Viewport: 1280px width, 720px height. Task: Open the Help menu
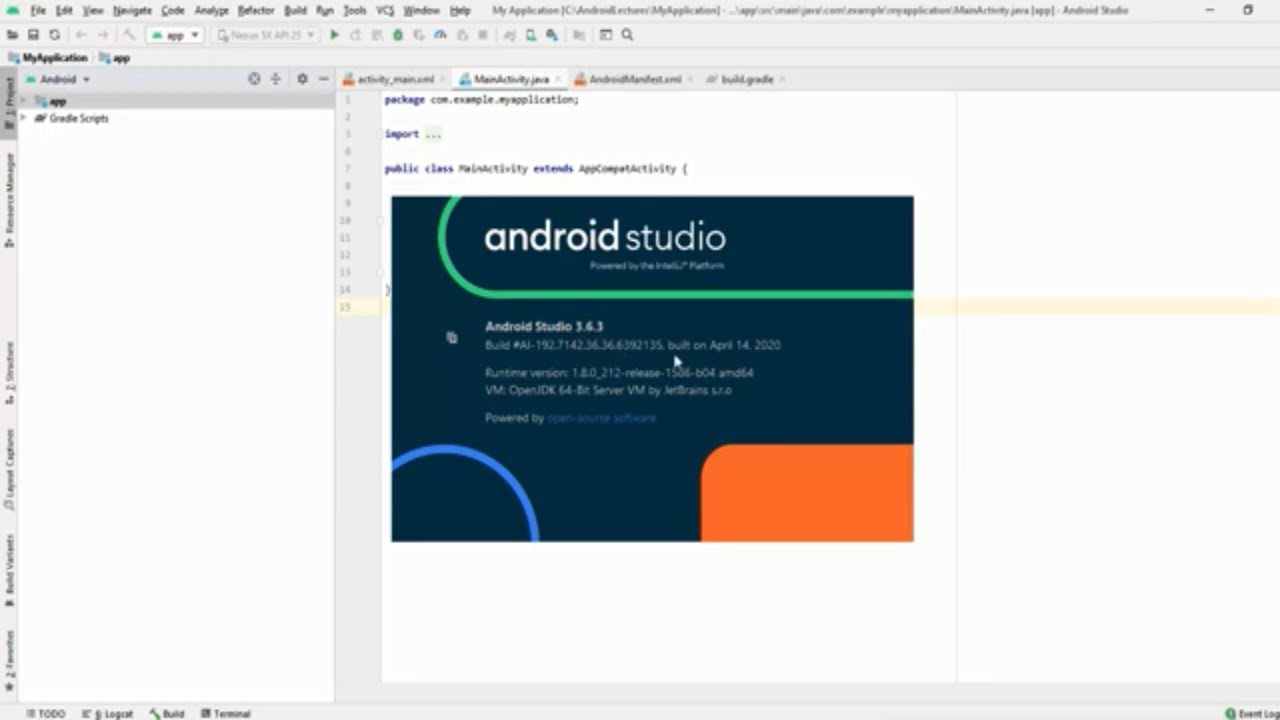[x=460, y=10]
